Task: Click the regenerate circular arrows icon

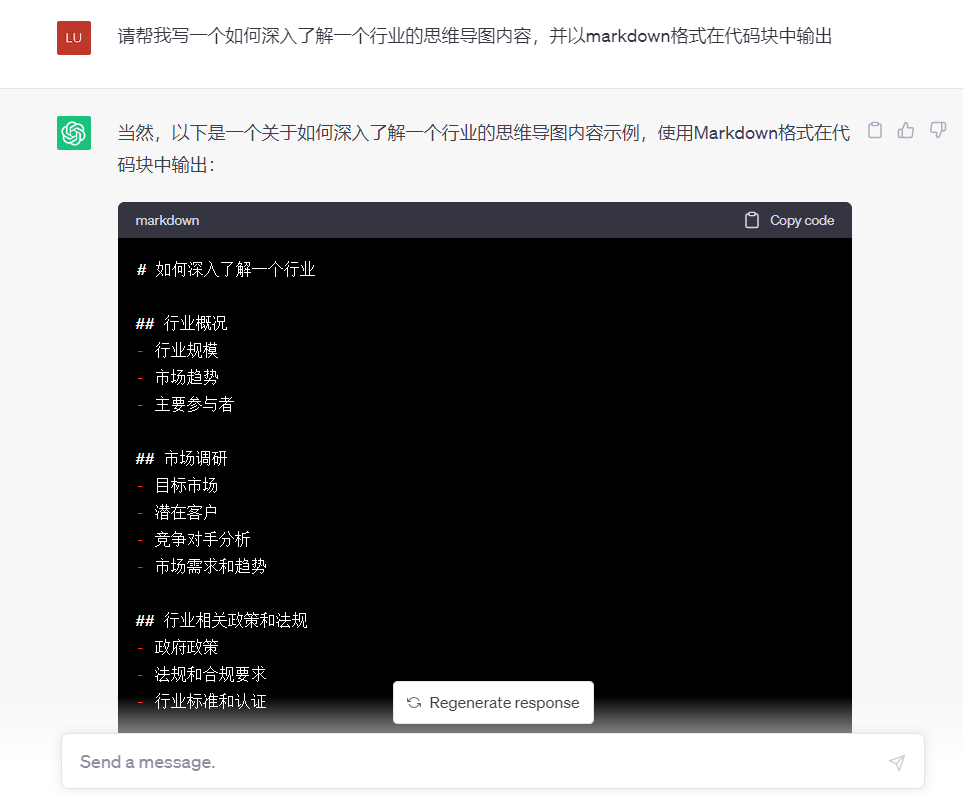Action: (413, 702)
